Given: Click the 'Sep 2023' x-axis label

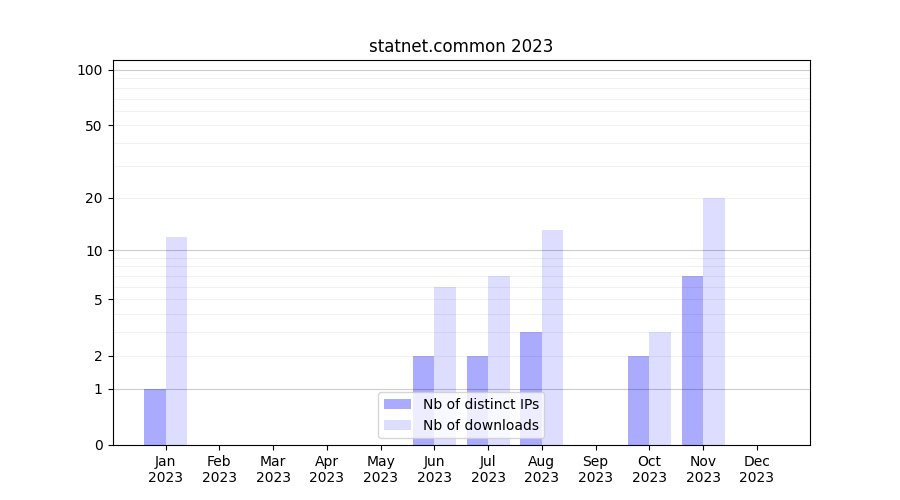Looking at the screenshot, I should 595,469.
